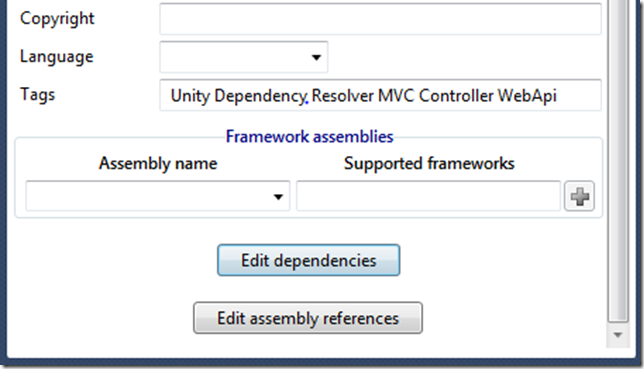Open the Language dropdown arrow

(x=316, y=57)
